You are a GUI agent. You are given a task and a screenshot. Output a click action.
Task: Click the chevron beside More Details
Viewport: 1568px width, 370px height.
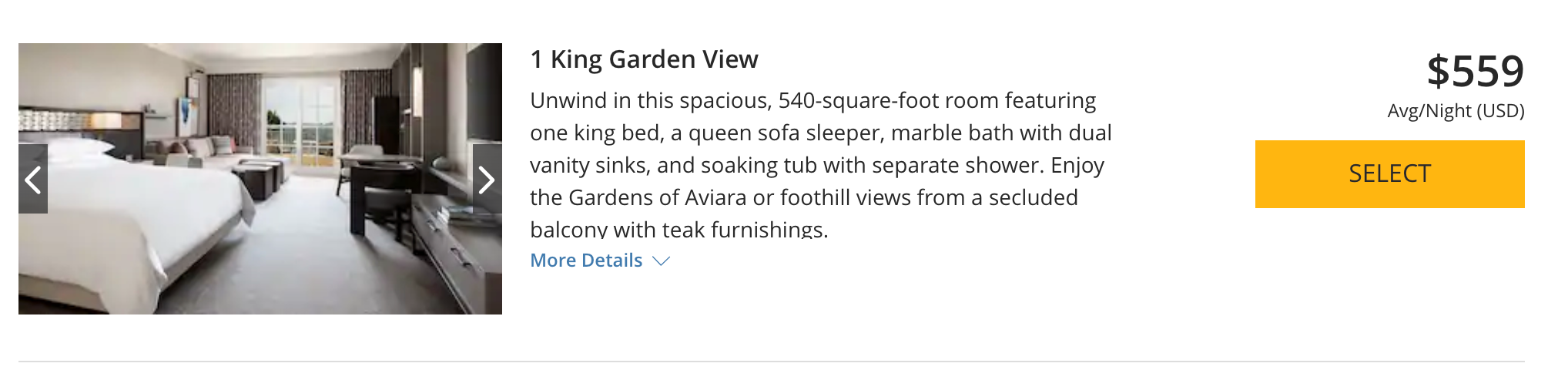tap(661, 261)
